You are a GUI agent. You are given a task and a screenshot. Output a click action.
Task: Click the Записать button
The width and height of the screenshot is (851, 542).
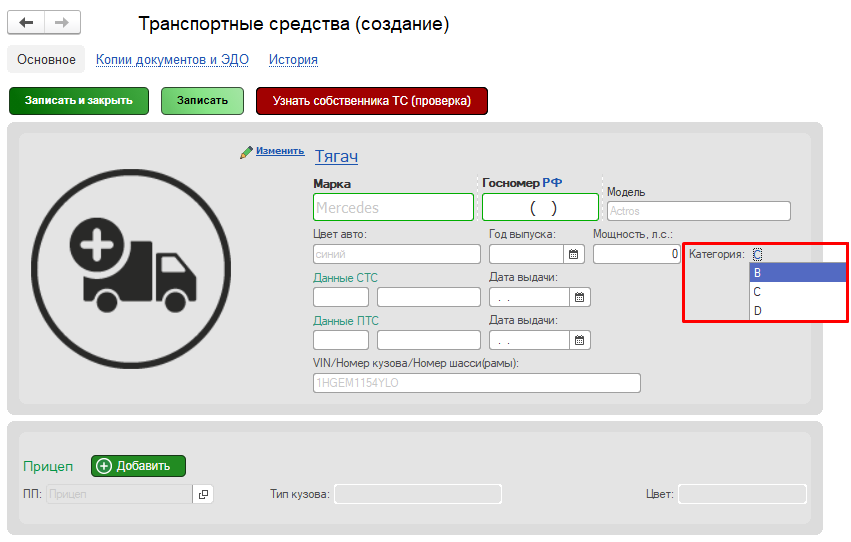pos(202,101)
